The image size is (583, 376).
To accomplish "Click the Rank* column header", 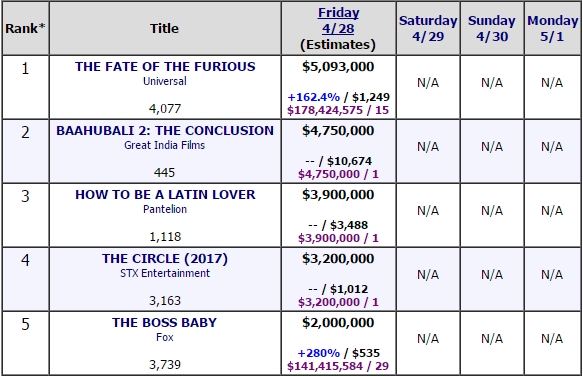I will pos(25,28).
